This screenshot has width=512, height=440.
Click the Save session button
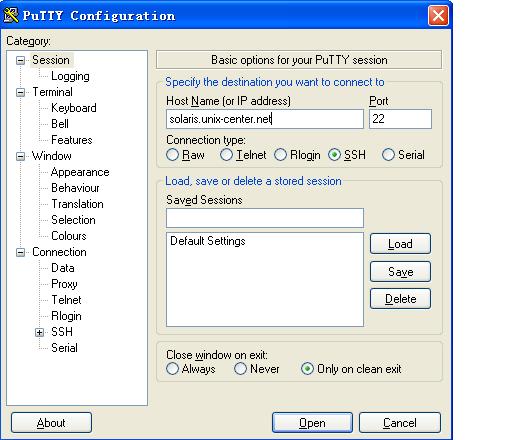point(400,272)
